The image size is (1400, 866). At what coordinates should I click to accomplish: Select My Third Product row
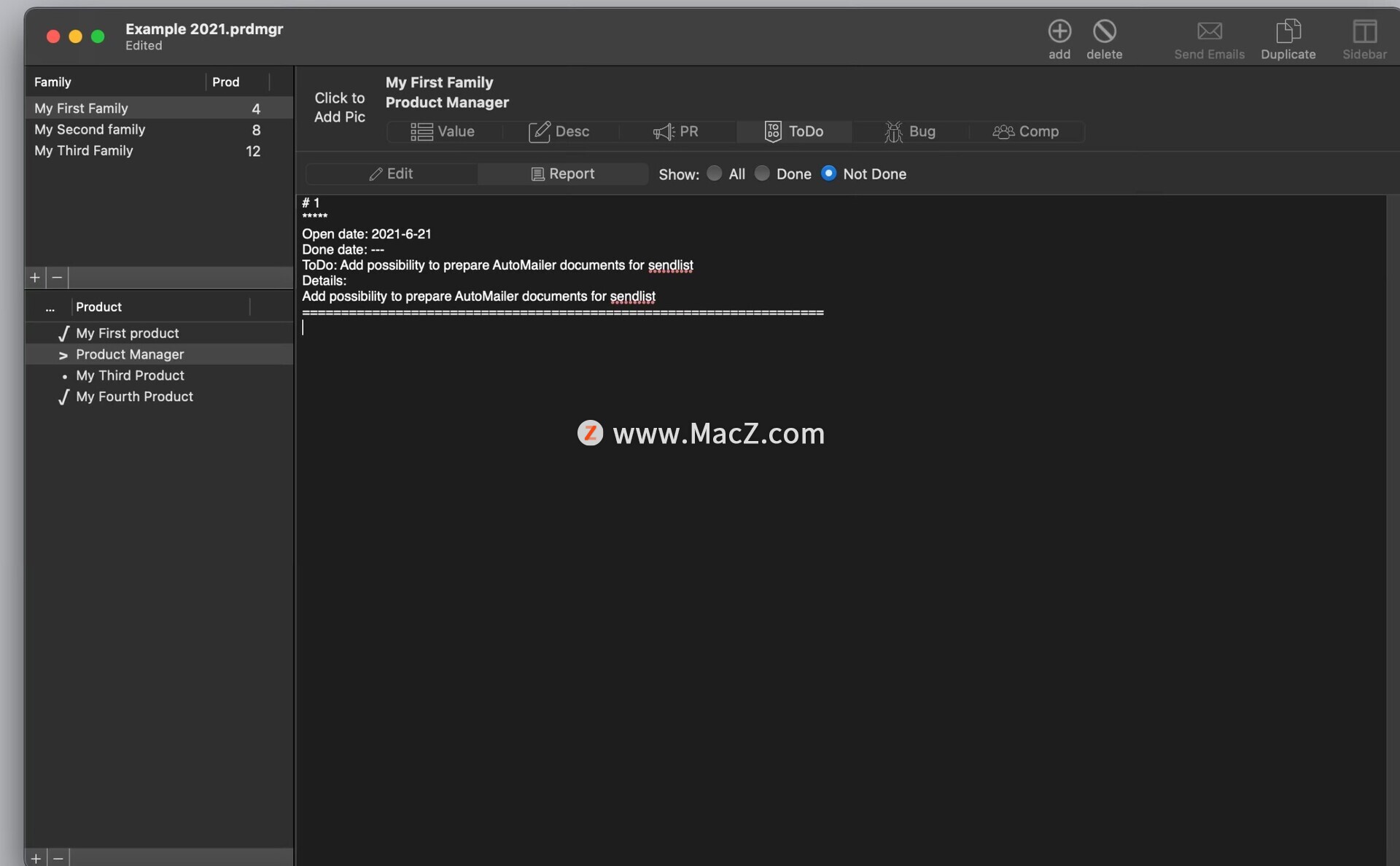159,376
